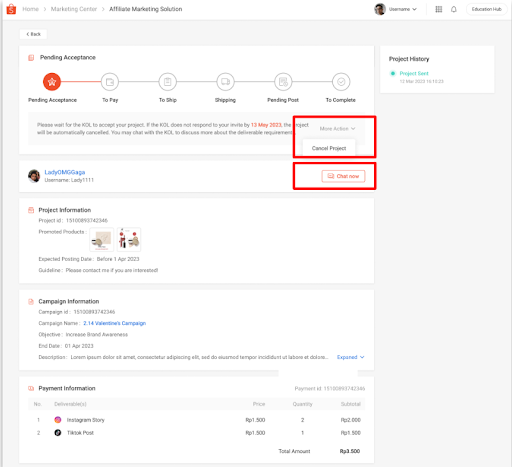512x467 pixels.
Task: Click Affiliate Marketing Solution breadcrumb text
Action: [146, 9]
